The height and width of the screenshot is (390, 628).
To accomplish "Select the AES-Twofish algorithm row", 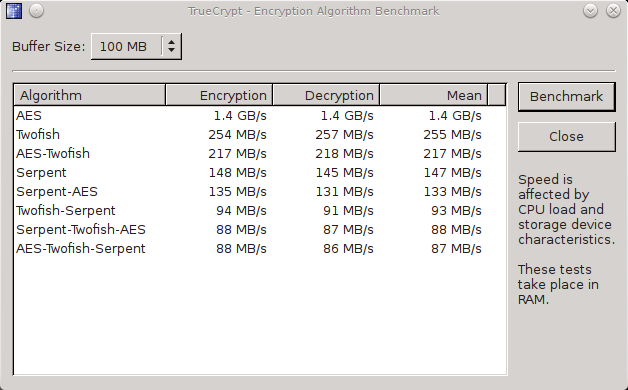I will [x=260, y=154].
